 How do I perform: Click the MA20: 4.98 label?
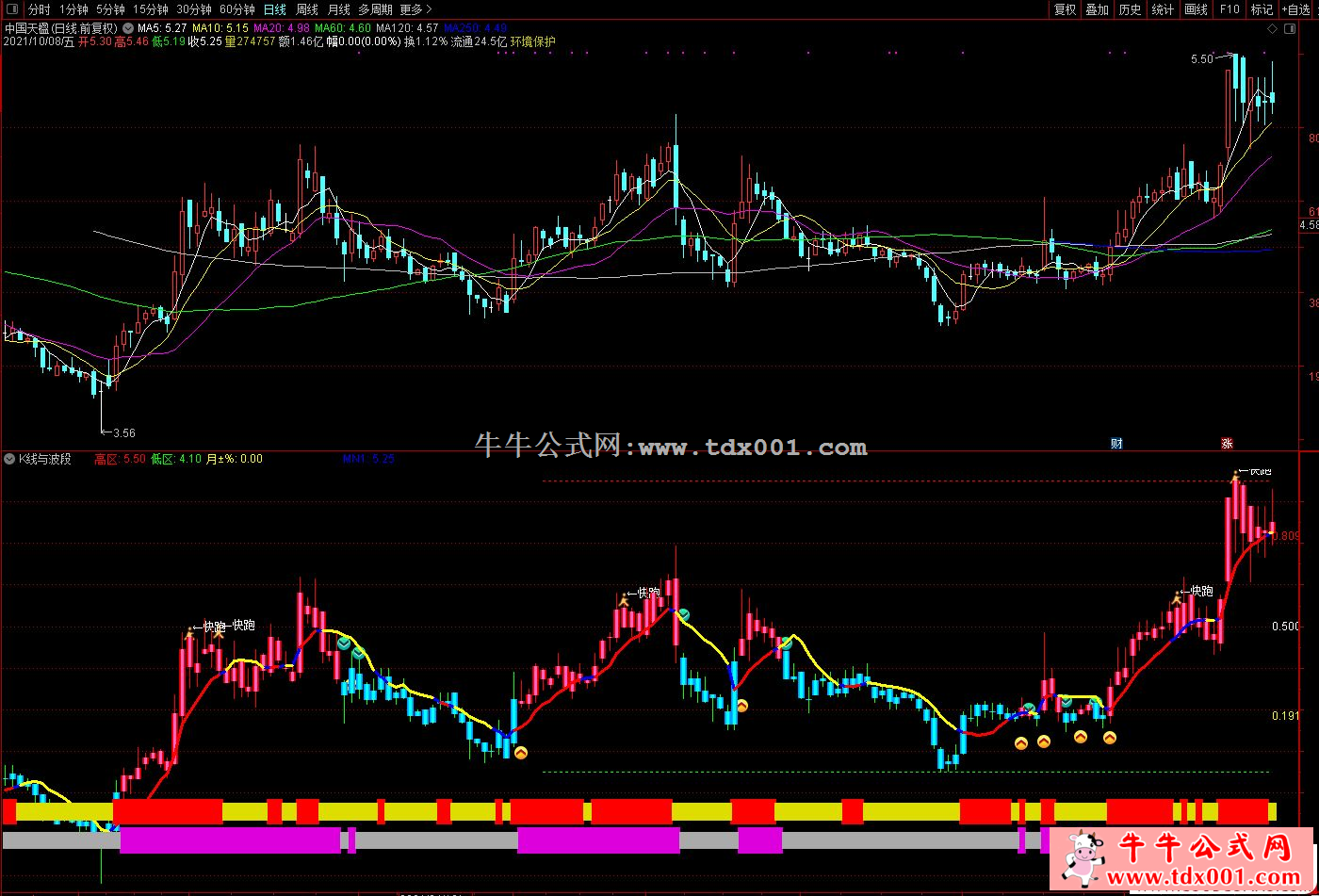point(283,28)
